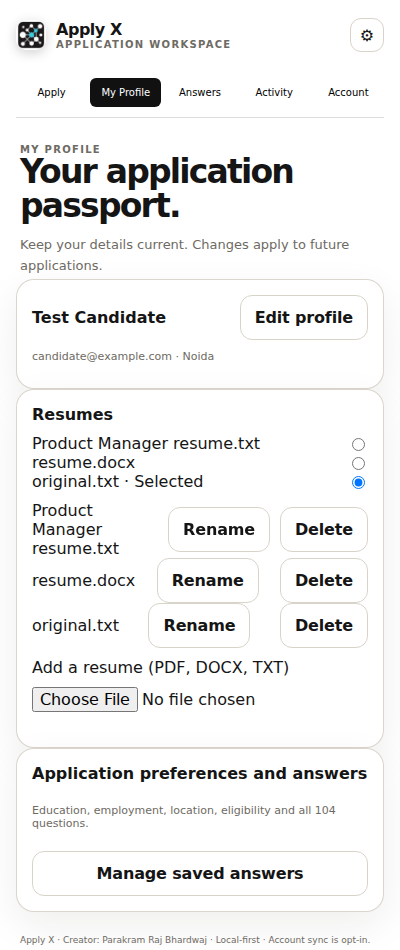Switch to the Apply tab
Screen dimensions: 400x950
pyautogui.click(x=52, y=92)
